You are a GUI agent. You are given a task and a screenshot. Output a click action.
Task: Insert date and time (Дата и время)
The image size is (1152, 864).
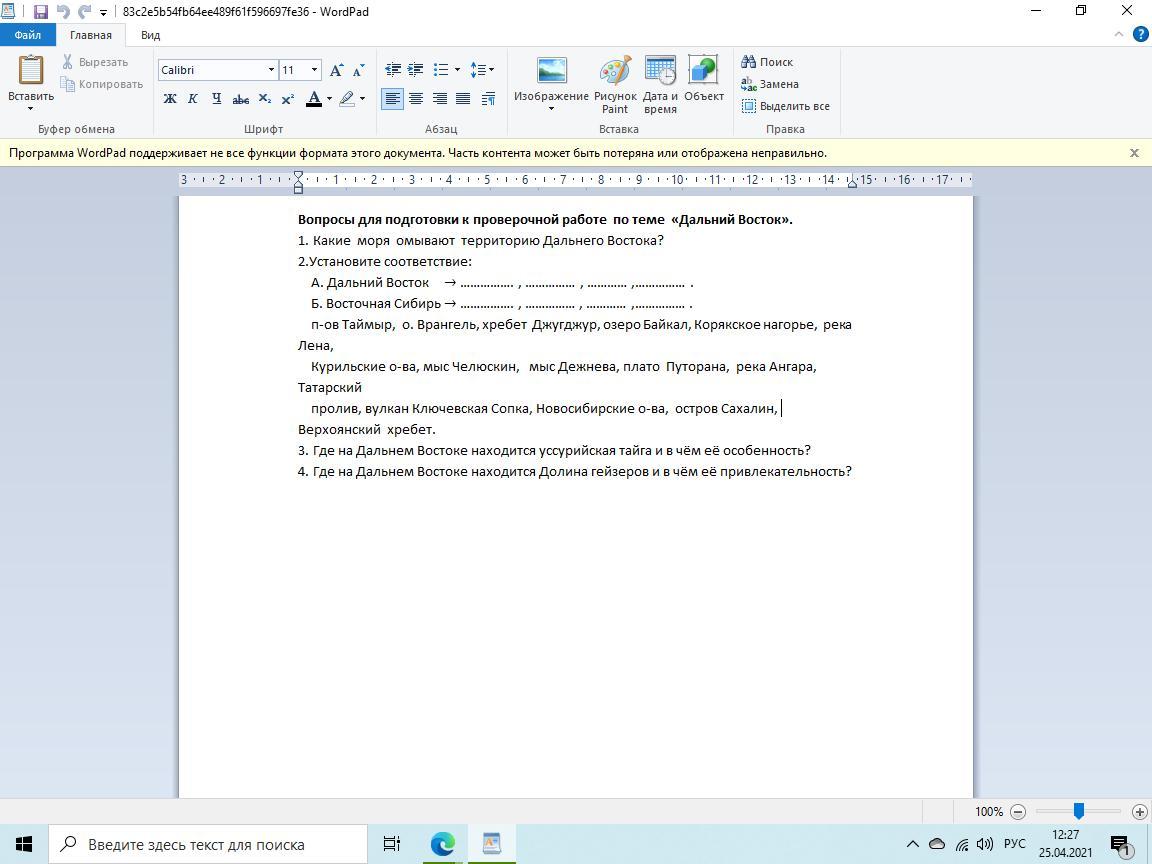660,84
